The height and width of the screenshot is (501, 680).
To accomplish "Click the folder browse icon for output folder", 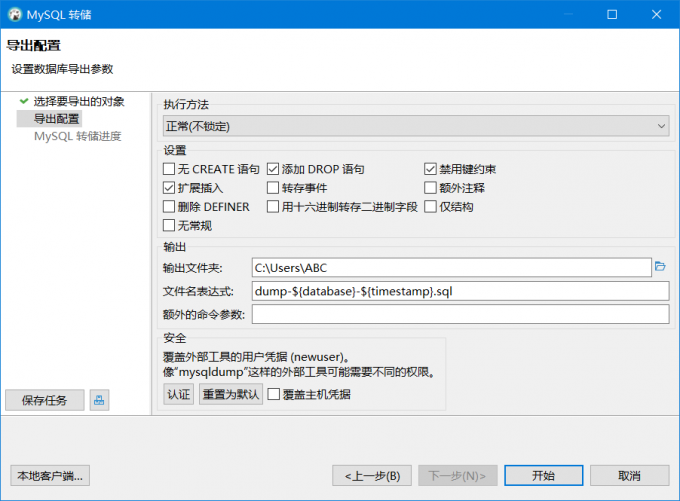I will (x=660, y=266).
